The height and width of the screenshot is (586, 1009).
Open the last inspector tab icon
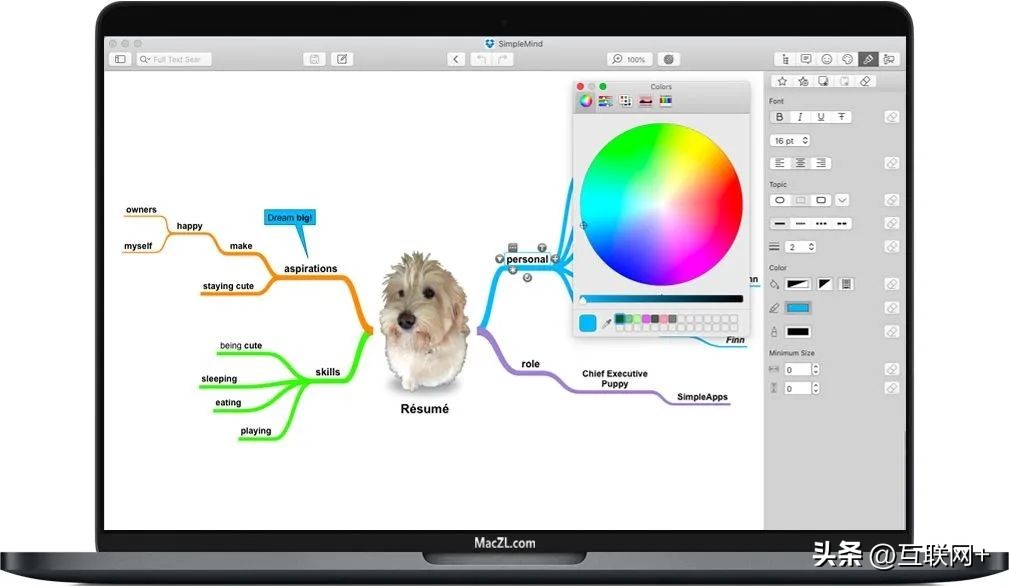click(889, 59)
